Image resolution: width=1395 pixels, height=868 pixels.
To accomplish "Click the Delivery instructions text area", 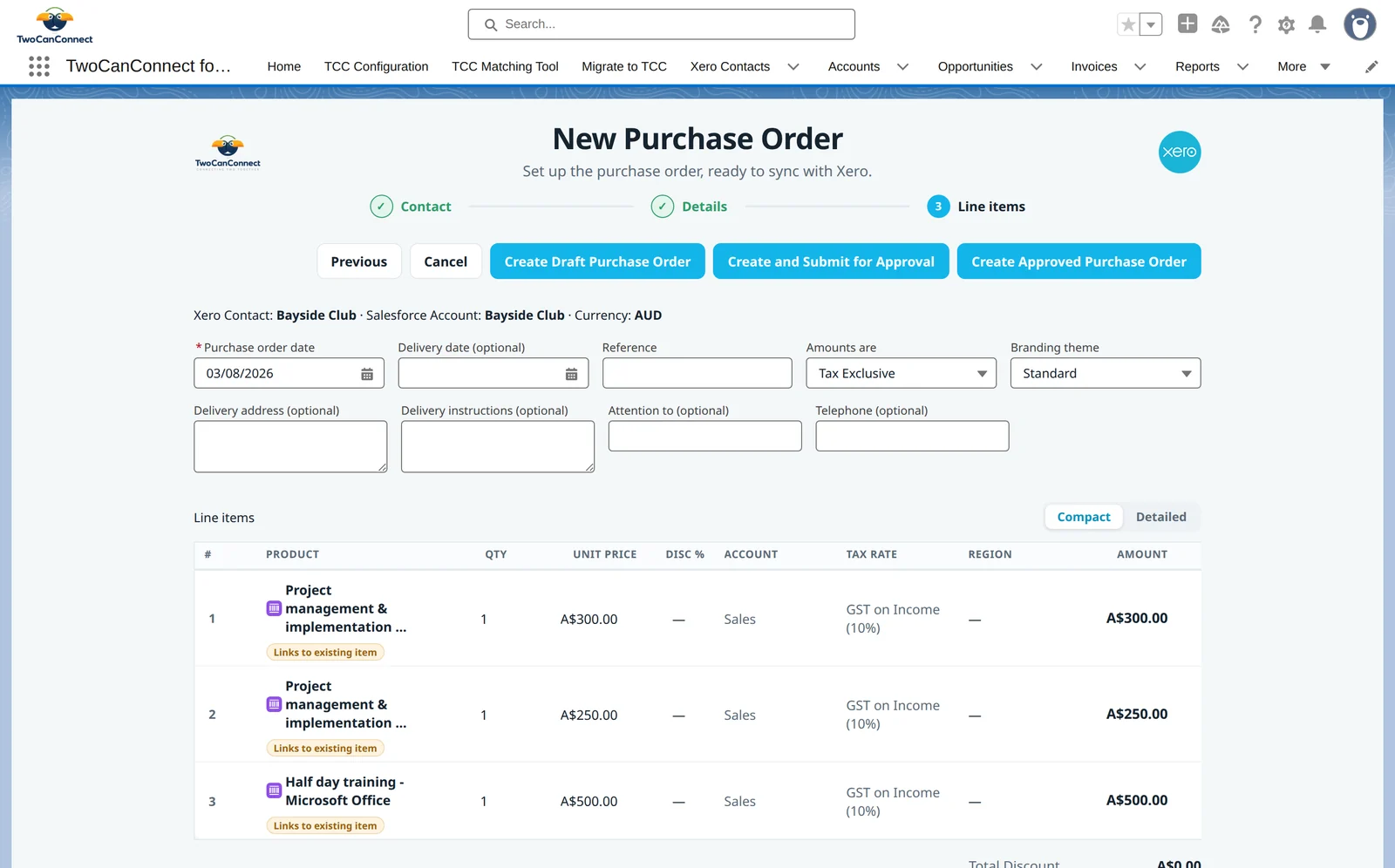I will [498, 447].
